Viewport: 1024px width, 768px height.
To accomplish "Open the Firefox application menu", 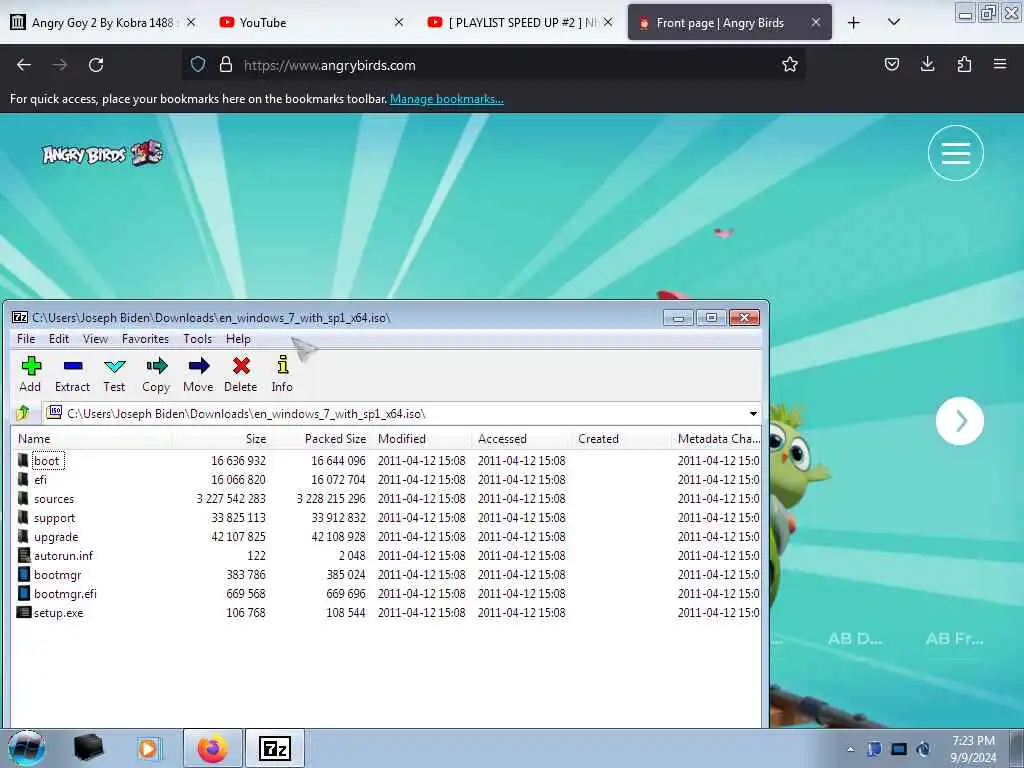I will (x=1000, y=64).
